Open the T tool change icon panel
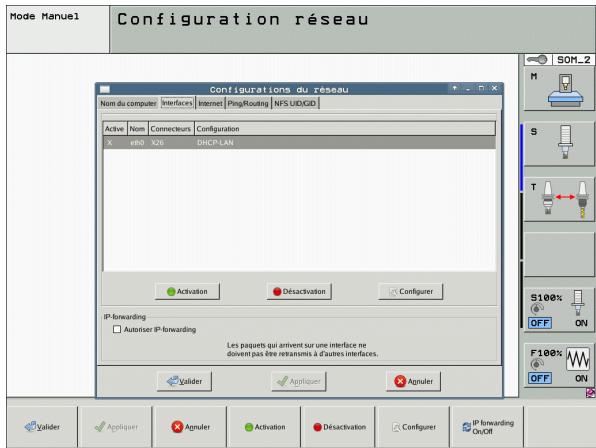The height and width of the screenshot is (448, 596). pos(559,199)
